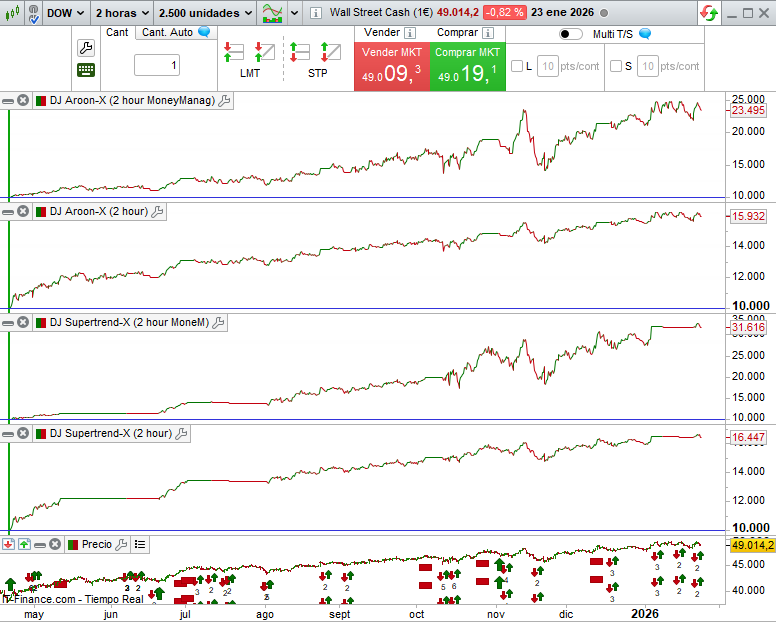
Task: Switch to the Cant tab
Action: tap(117, 32)
